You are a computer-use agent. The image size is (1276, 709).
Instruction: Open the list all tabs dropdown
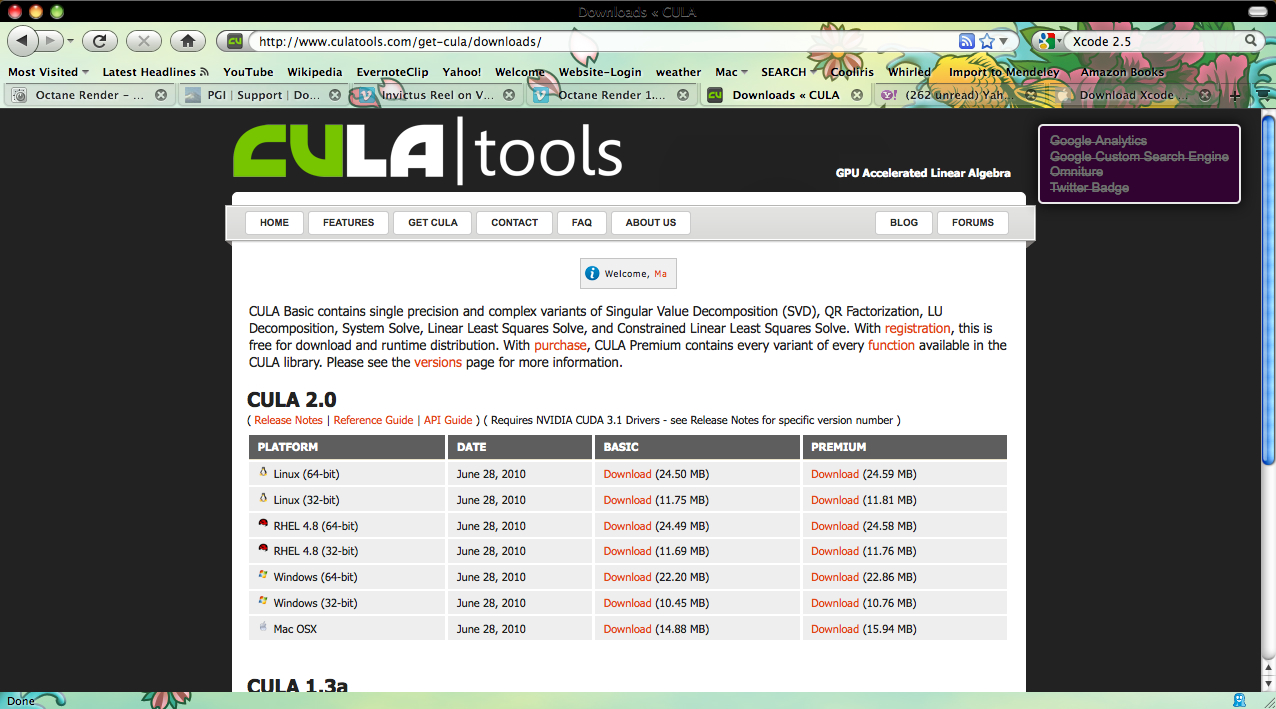(1263, 94)
